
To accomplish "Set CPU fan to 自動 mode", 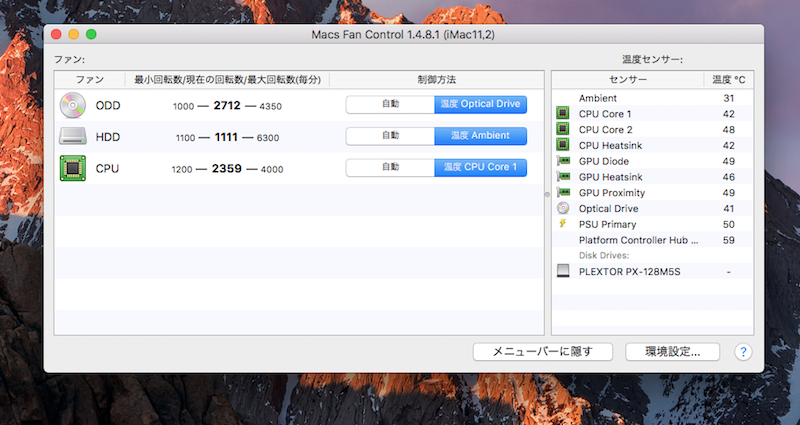I will click(390, 168).
